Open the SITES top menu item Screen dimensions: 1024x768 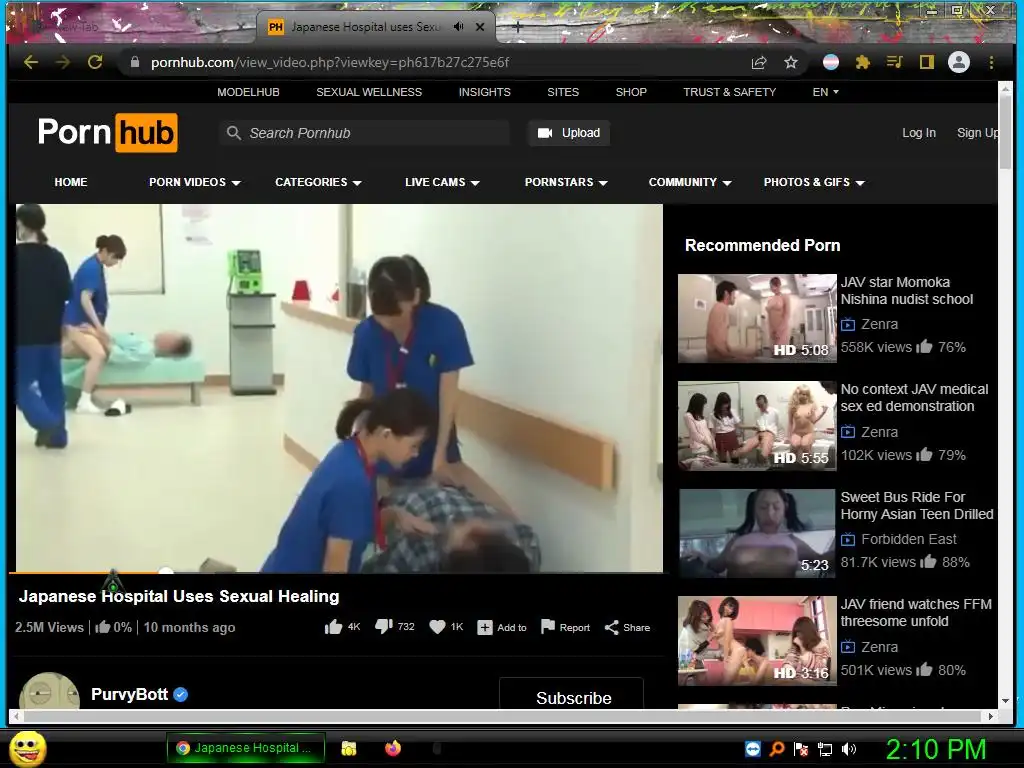pyautogui.click(x=563, y=92)
